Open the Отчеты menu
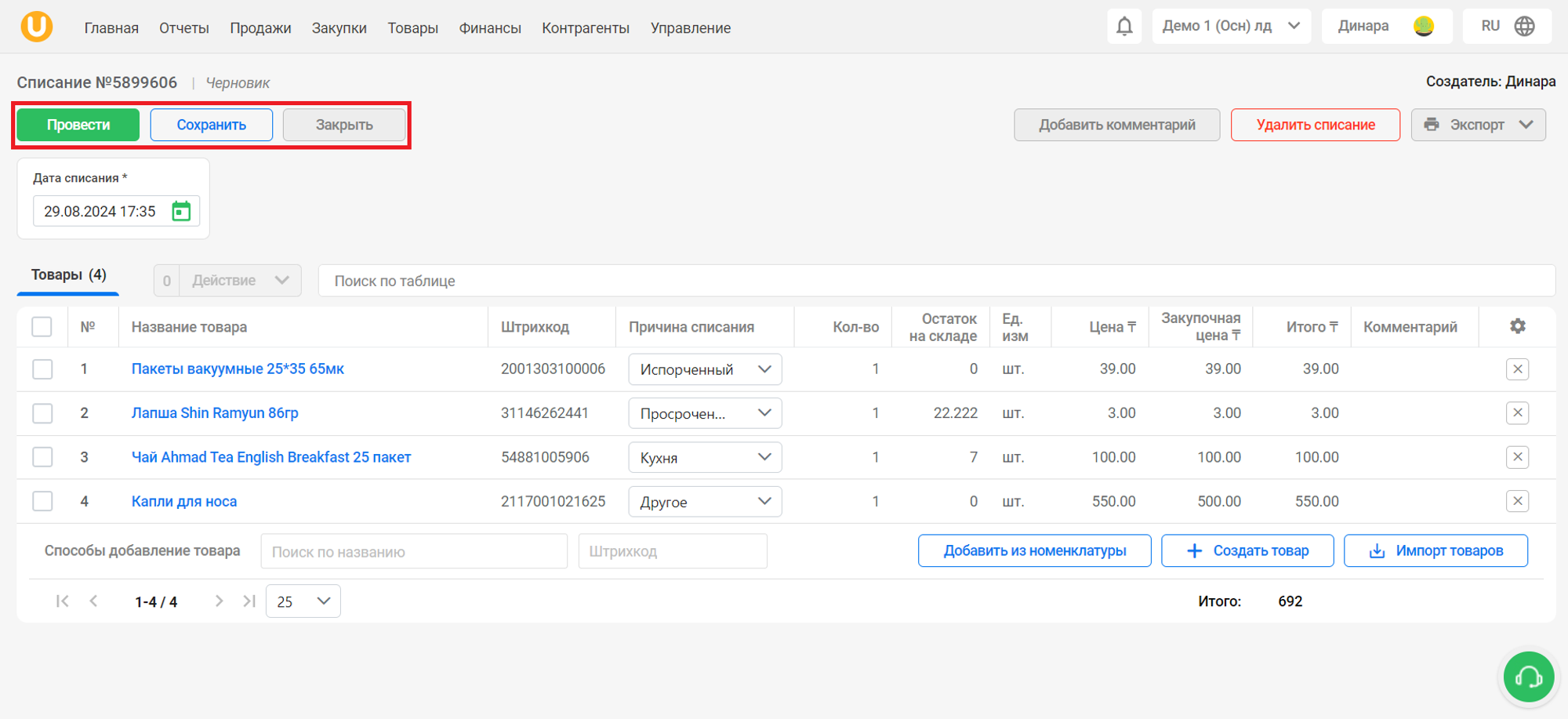The height and width of the screenshot is (719, 1568). pyautogui.click(x=184, y=28)
